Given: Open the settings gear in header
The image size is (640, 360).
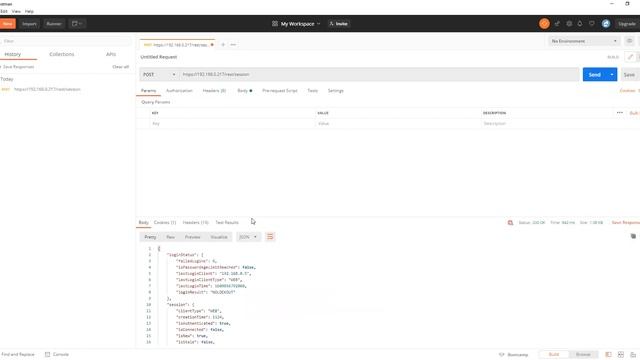Looking at the screenshot, I should (x=569, y=24).
